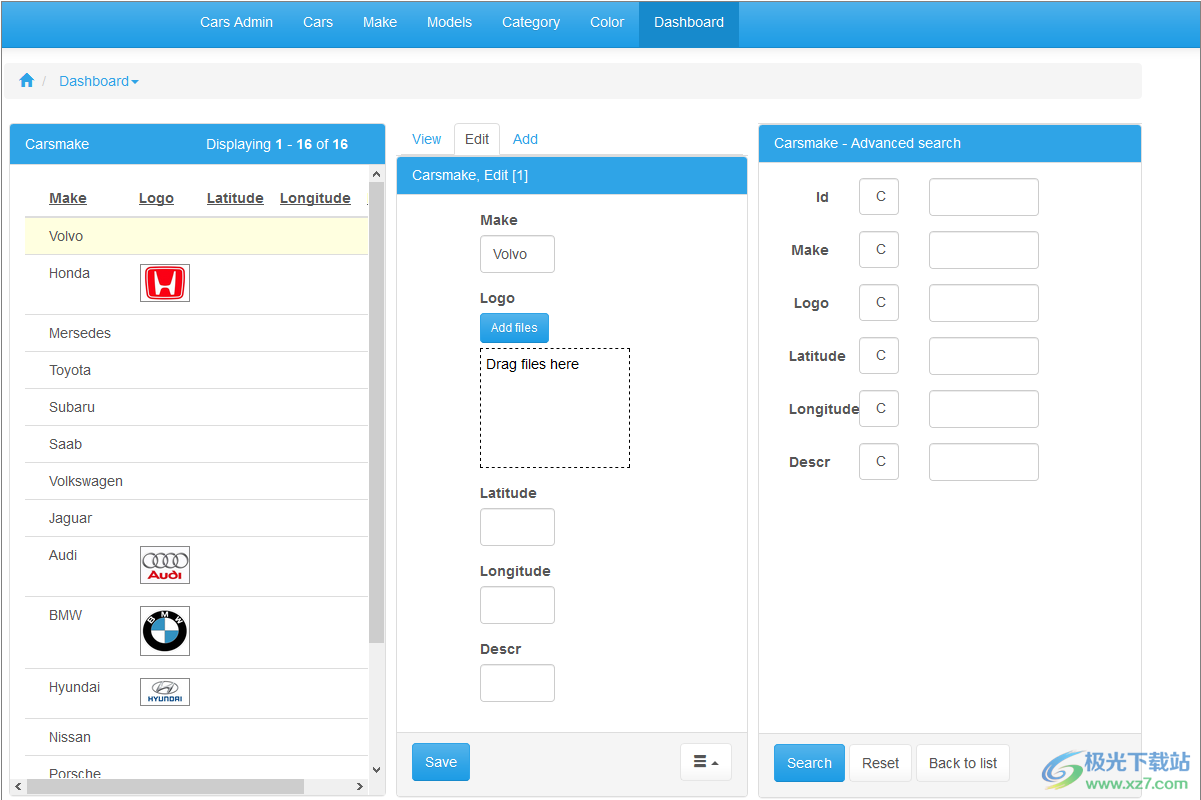Open the Category menu in navbar
Viewport: 1201px width, 800px height.
[531, 22]
